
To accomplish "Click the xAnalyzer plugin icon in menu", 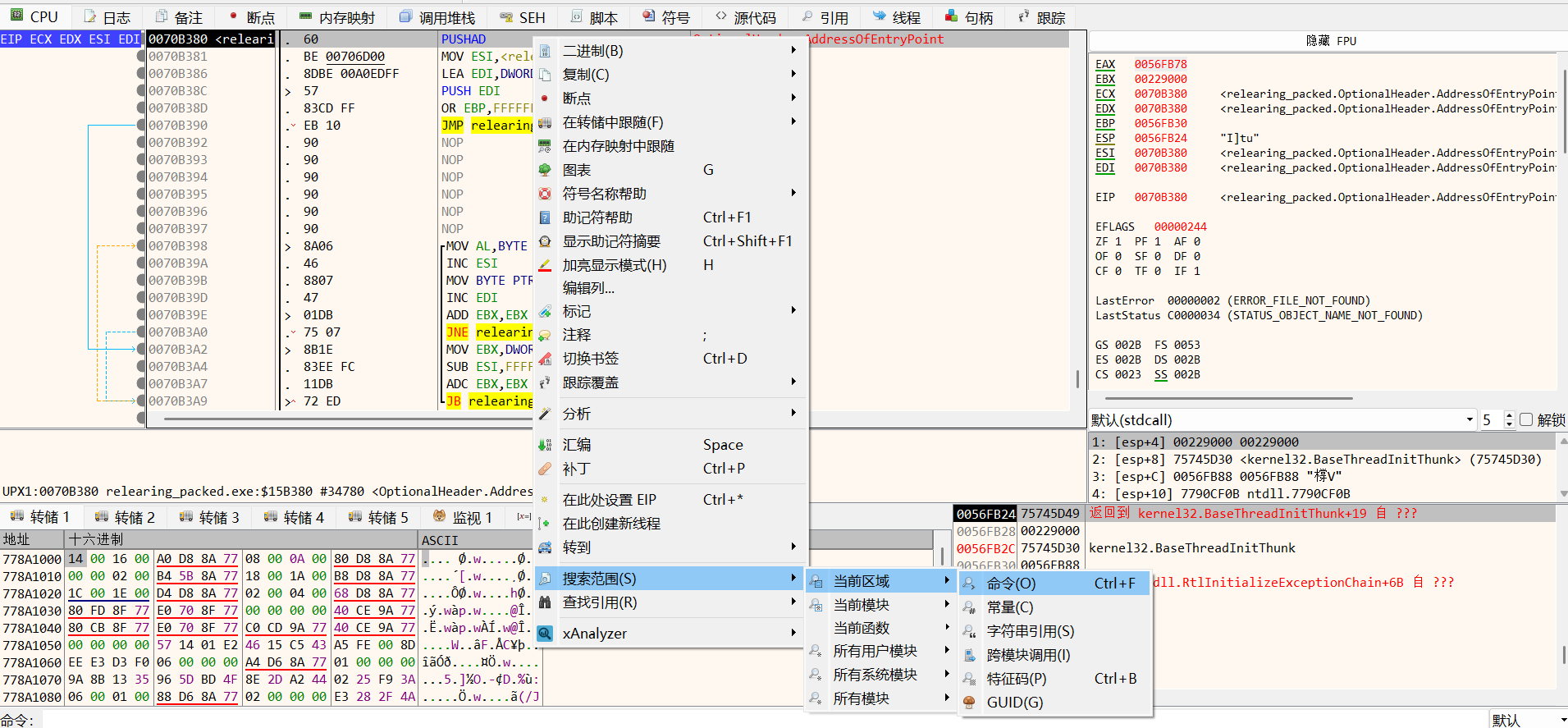I will tap(545, 634).
